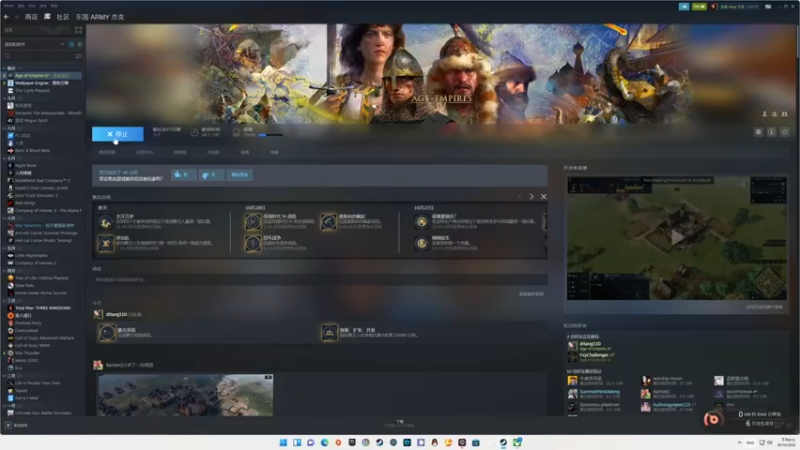Screen dimensions: 800x450
Task: Go back with the left arrow
Action: point(7,17)
